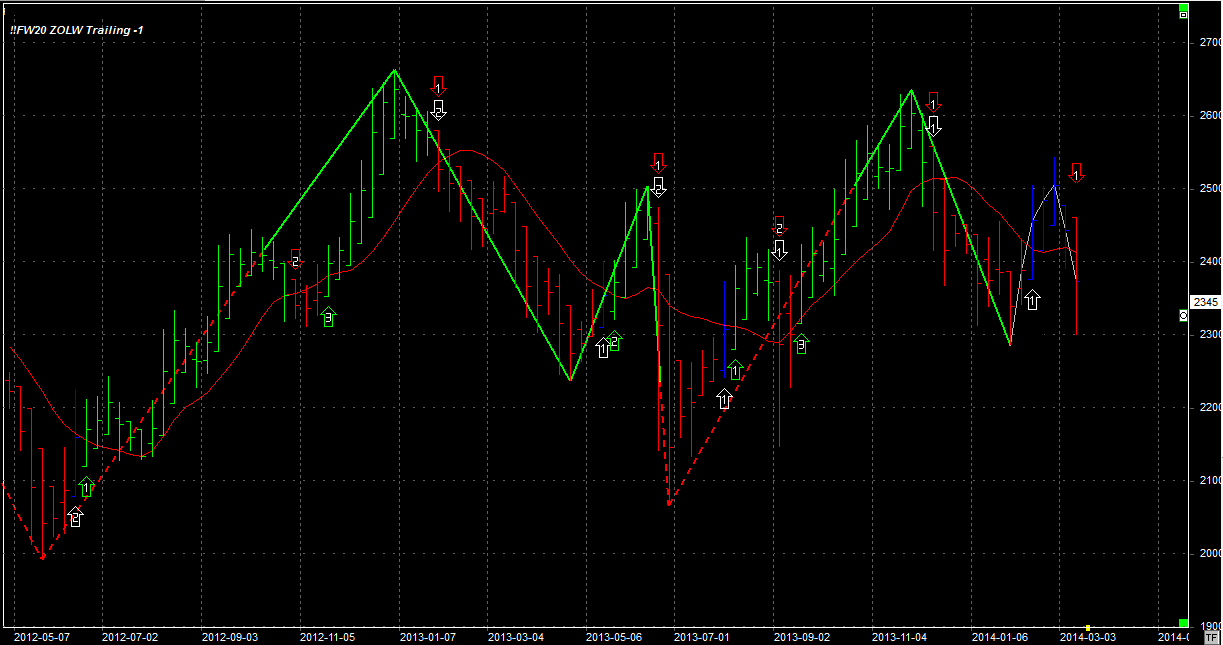Click the green square at bottom of price axis

pos(1184,622)
